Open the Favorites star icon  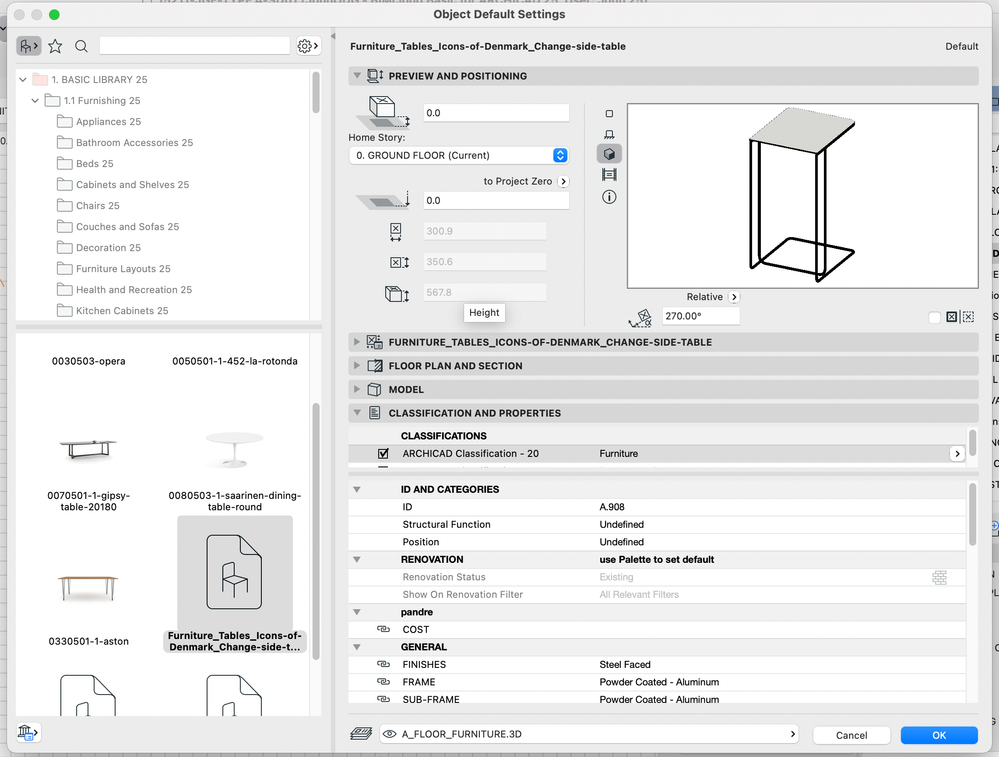[x=55, y=46]
